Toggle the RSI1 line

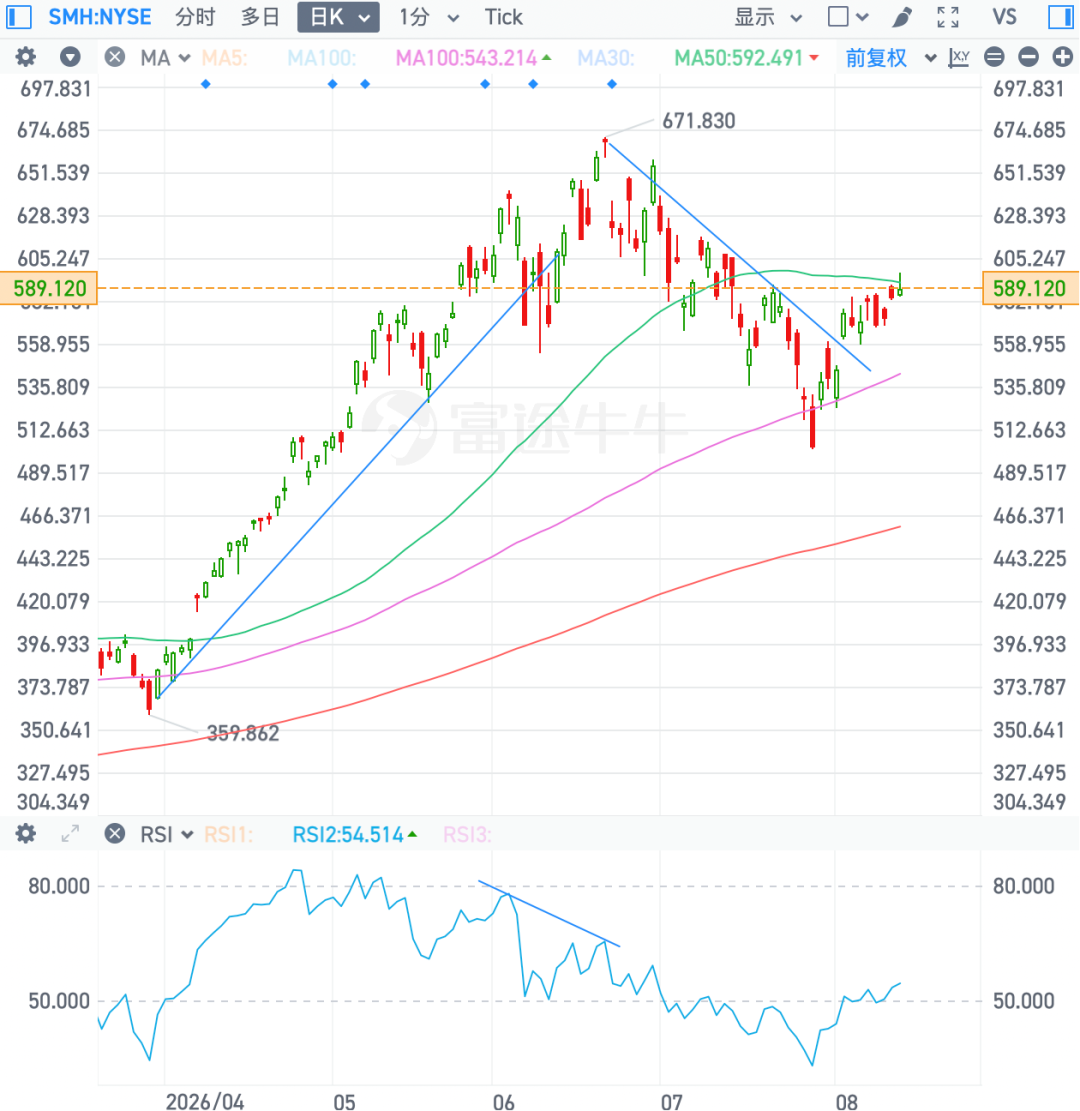pos(228,835)
